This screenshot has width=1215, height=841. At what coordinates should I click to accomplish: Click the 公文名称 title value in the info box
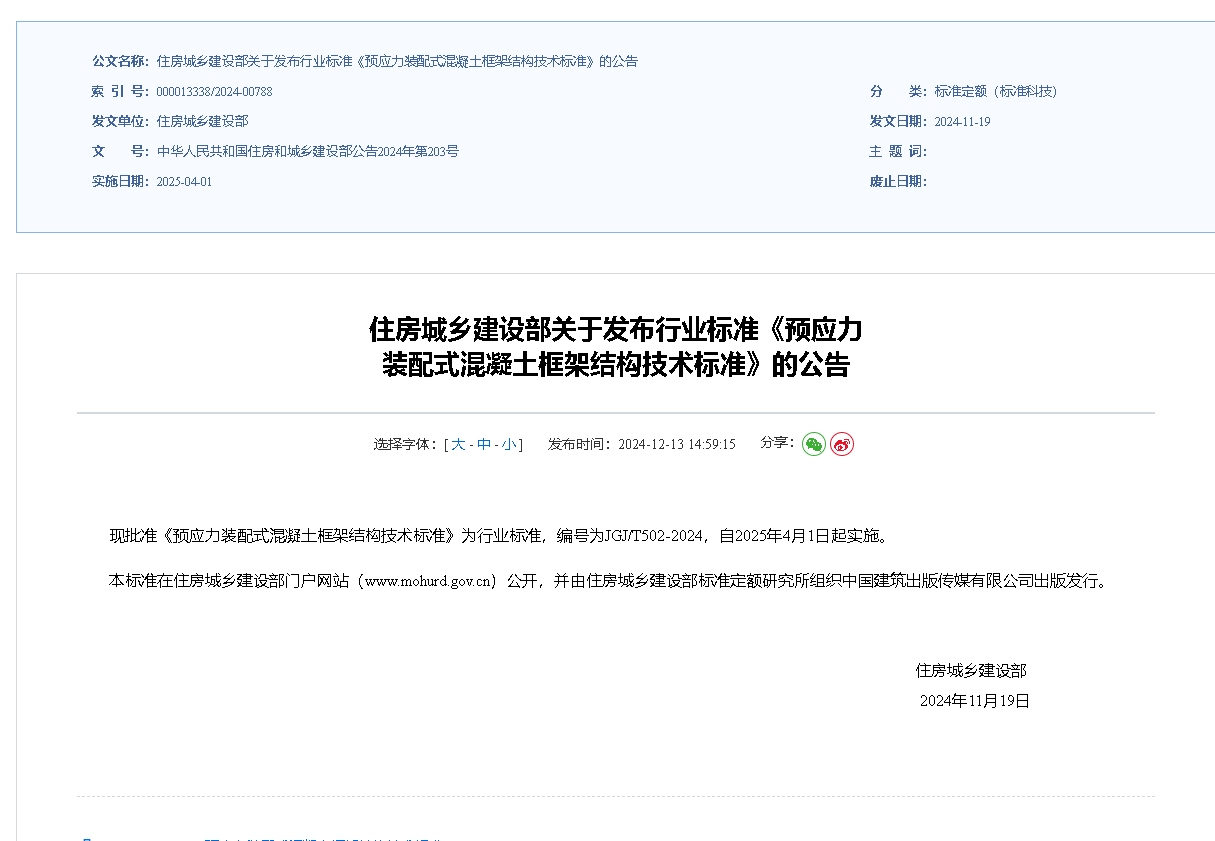(397, 61)
